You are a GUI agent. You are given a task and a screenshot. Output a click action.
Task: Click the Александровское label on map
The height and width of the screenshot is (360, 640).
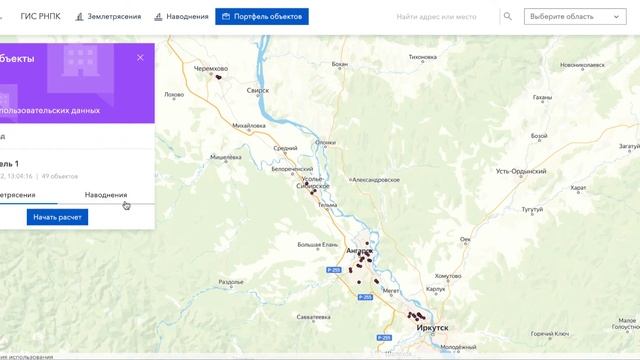click(x=376, y=180)
